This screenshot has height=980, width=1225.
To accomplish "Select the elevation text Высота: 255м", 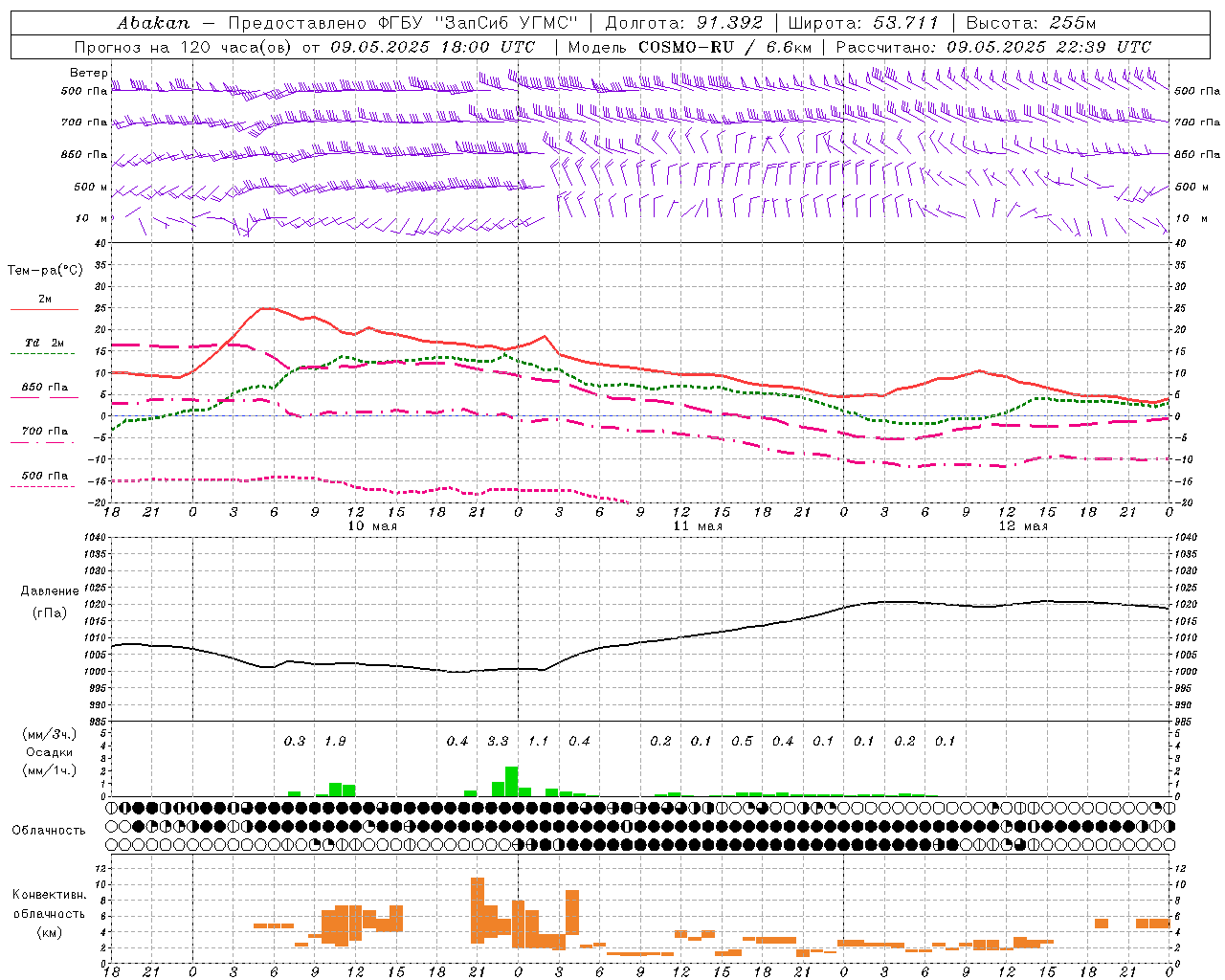I will (1031, 23).
